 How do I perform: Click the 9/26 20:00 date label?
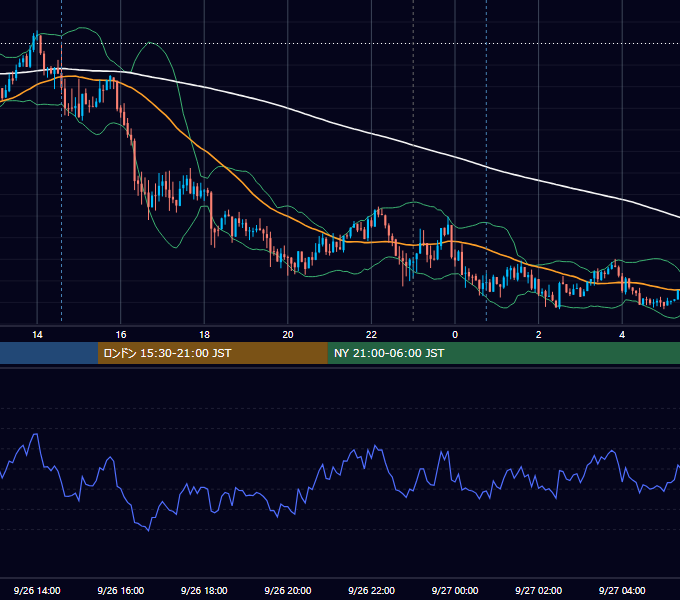coord(288,590)
